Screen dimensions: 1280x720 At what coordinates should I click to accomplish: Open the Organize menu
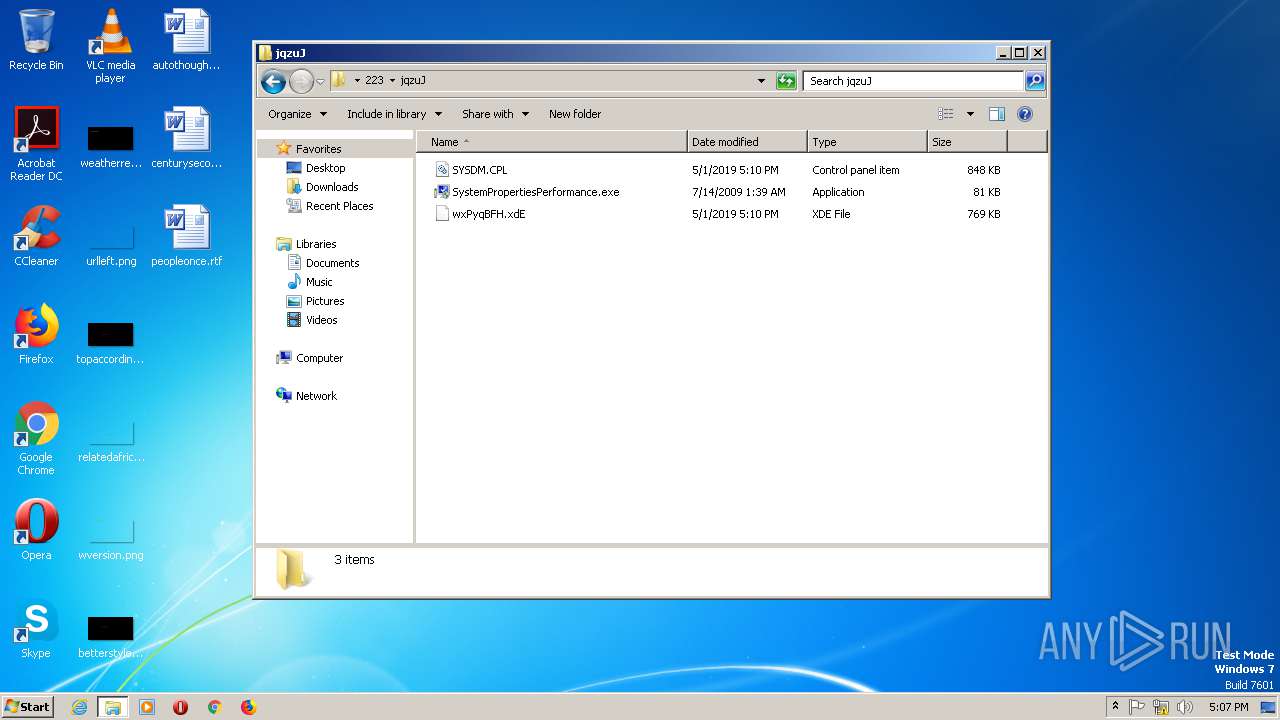(x=297, y=114)
